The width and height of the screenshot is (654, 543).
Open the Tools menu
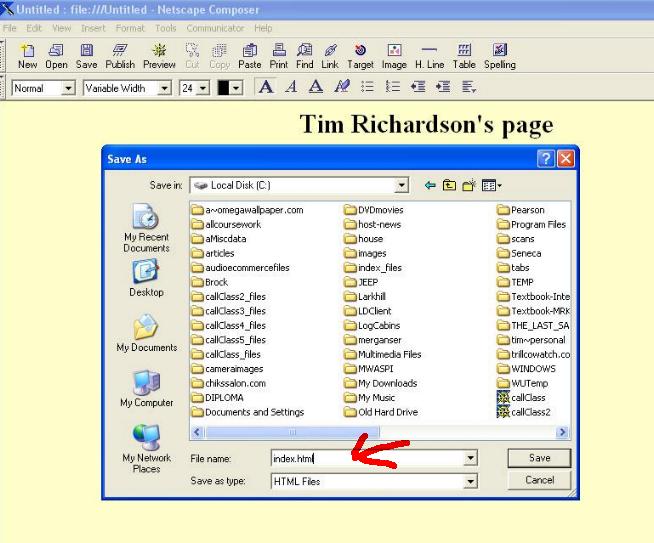click(166, 28)
